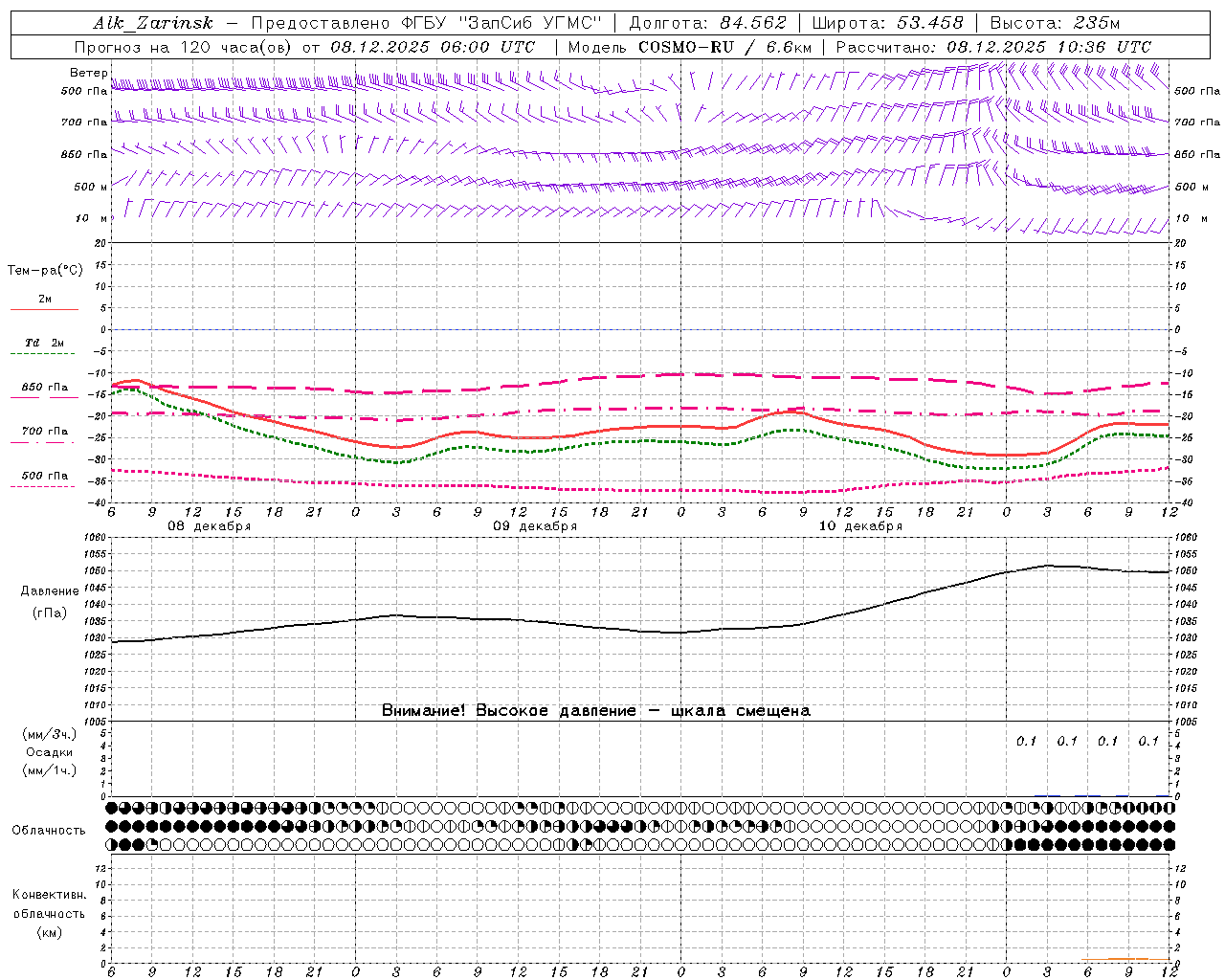Click the 08 декабря date label

[x=210, y=526]
